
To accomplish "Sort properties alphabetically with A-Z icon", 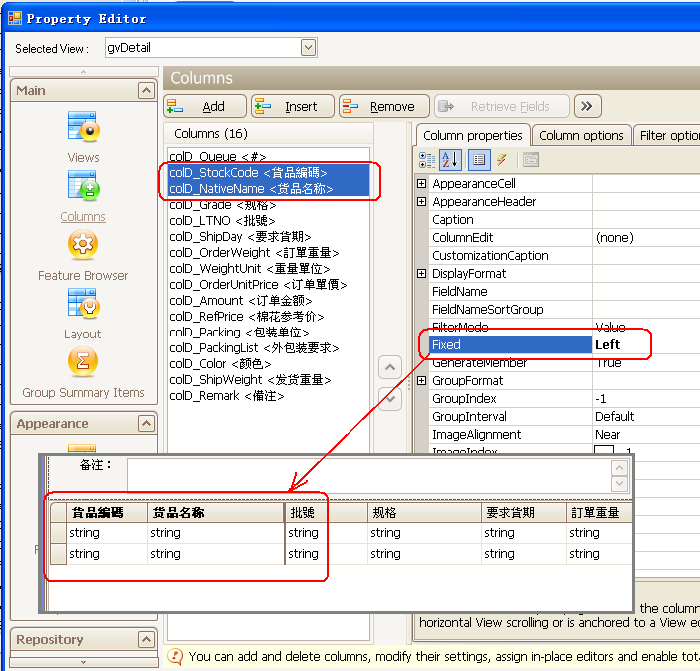I will [x=451, y=160].
